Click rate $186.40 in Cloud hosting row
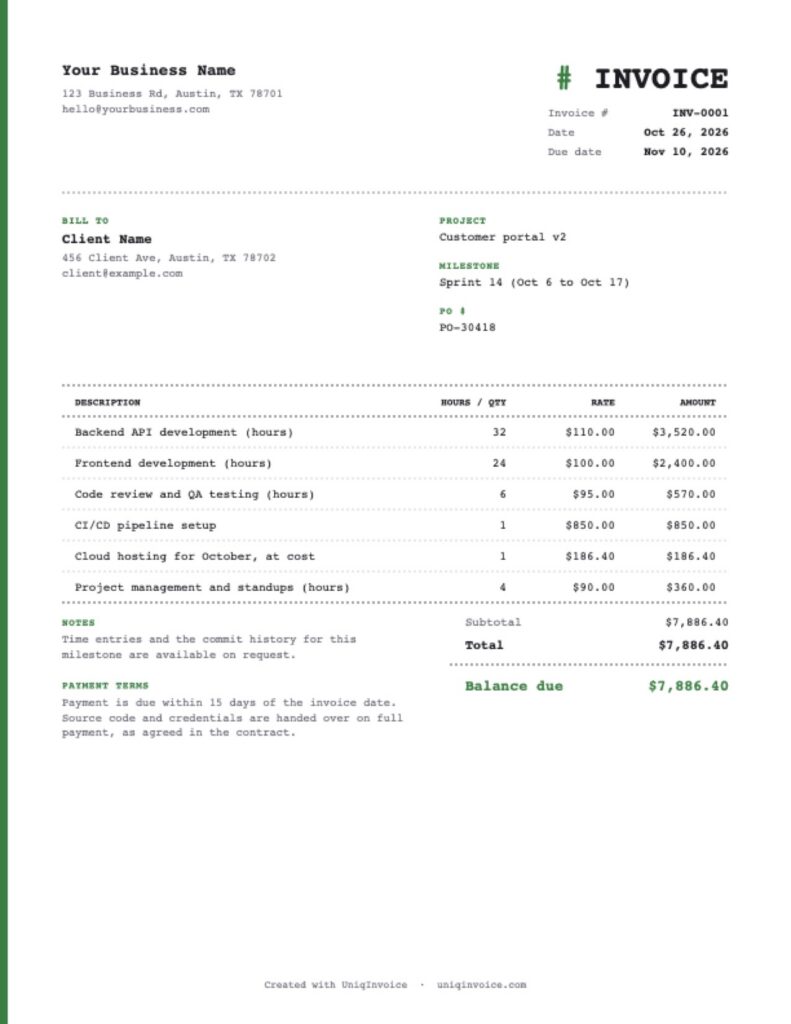This screenshot has height=1024, width=791. 590,556
